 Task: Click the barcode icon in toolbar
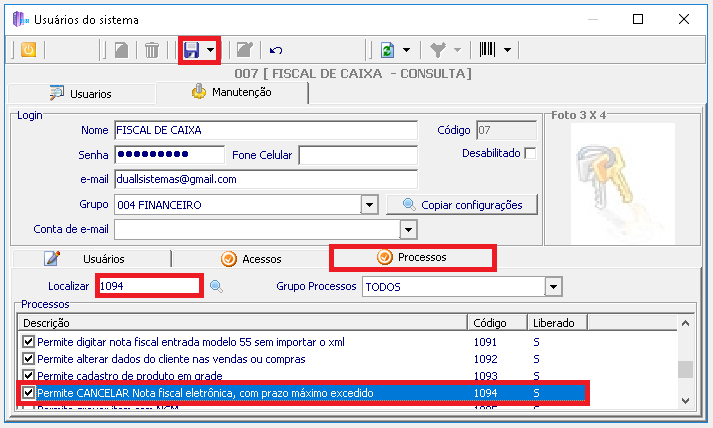pyautogui.click(x=488, y=49)
